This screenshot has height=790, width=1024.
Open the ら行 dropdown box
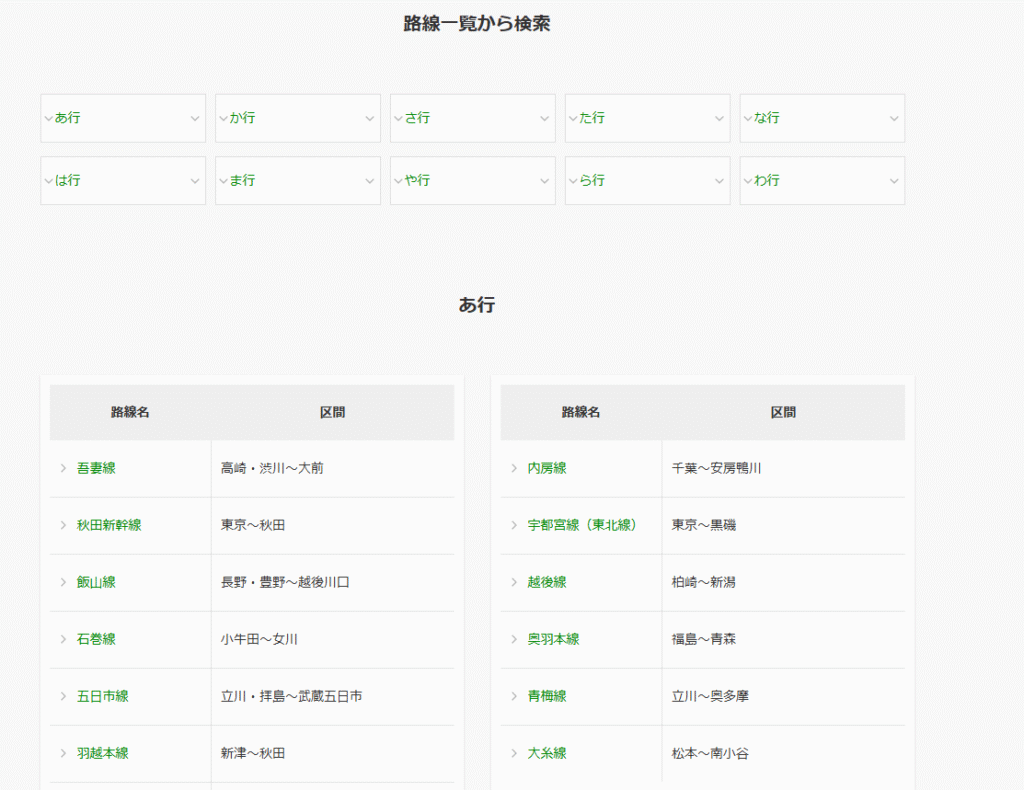pos(647,180)
